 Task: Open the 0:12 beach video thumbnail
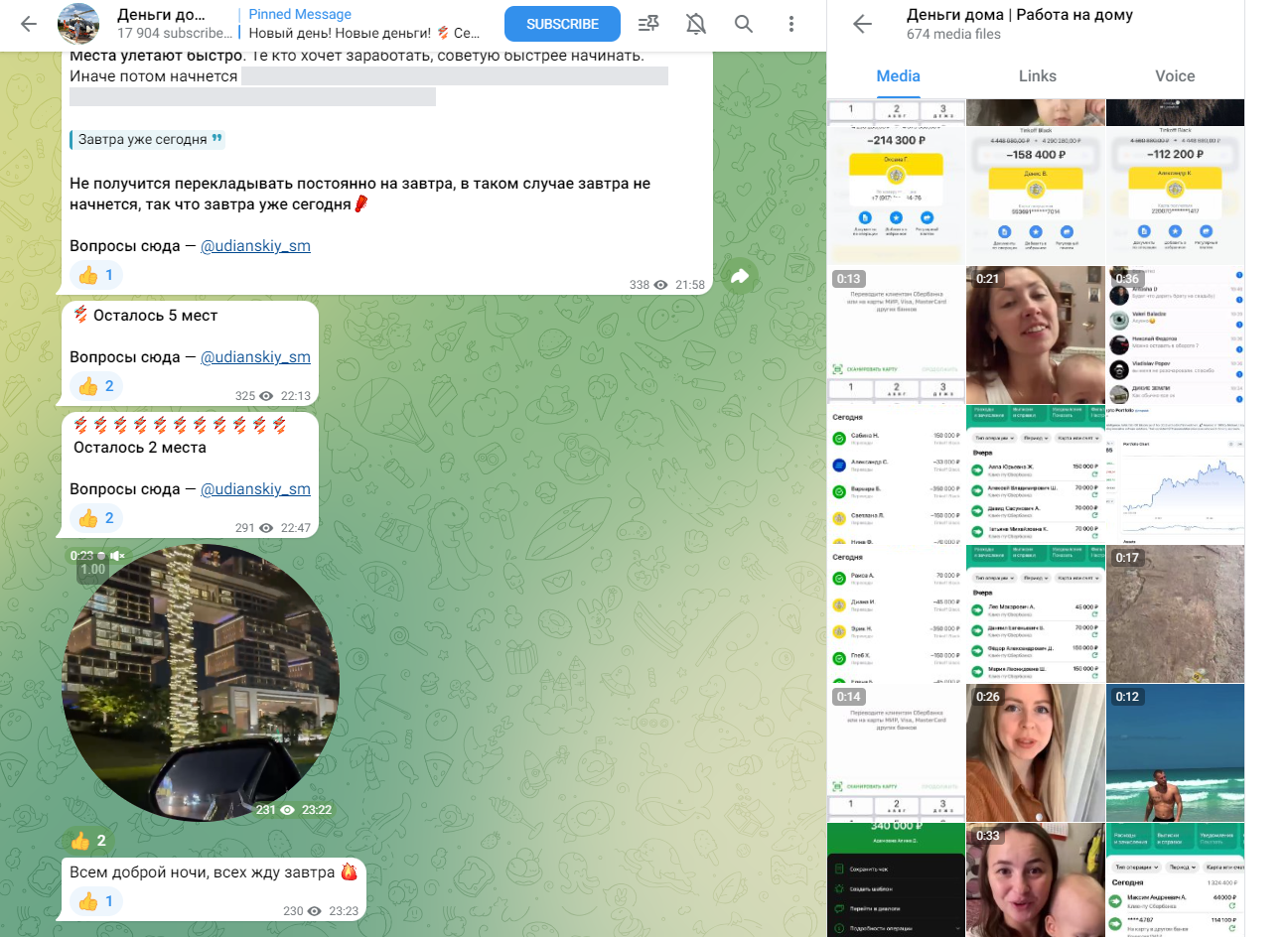tap(1175, 752)
